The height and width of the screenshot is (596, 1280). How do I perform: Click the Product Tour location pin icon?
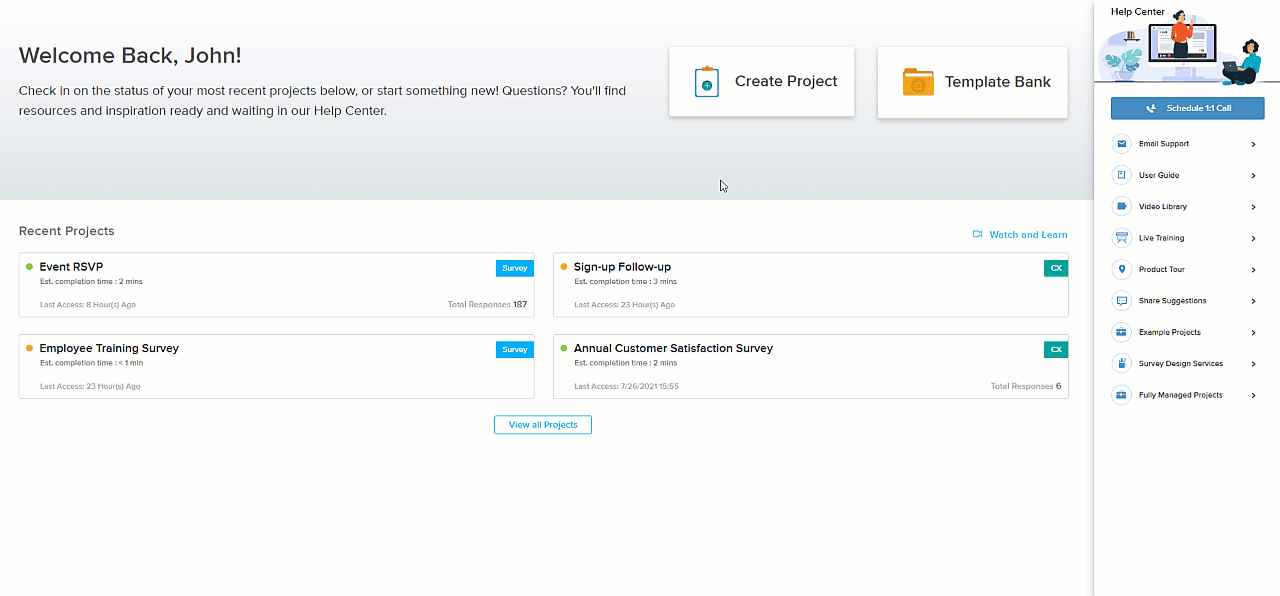coord(1121,270)
